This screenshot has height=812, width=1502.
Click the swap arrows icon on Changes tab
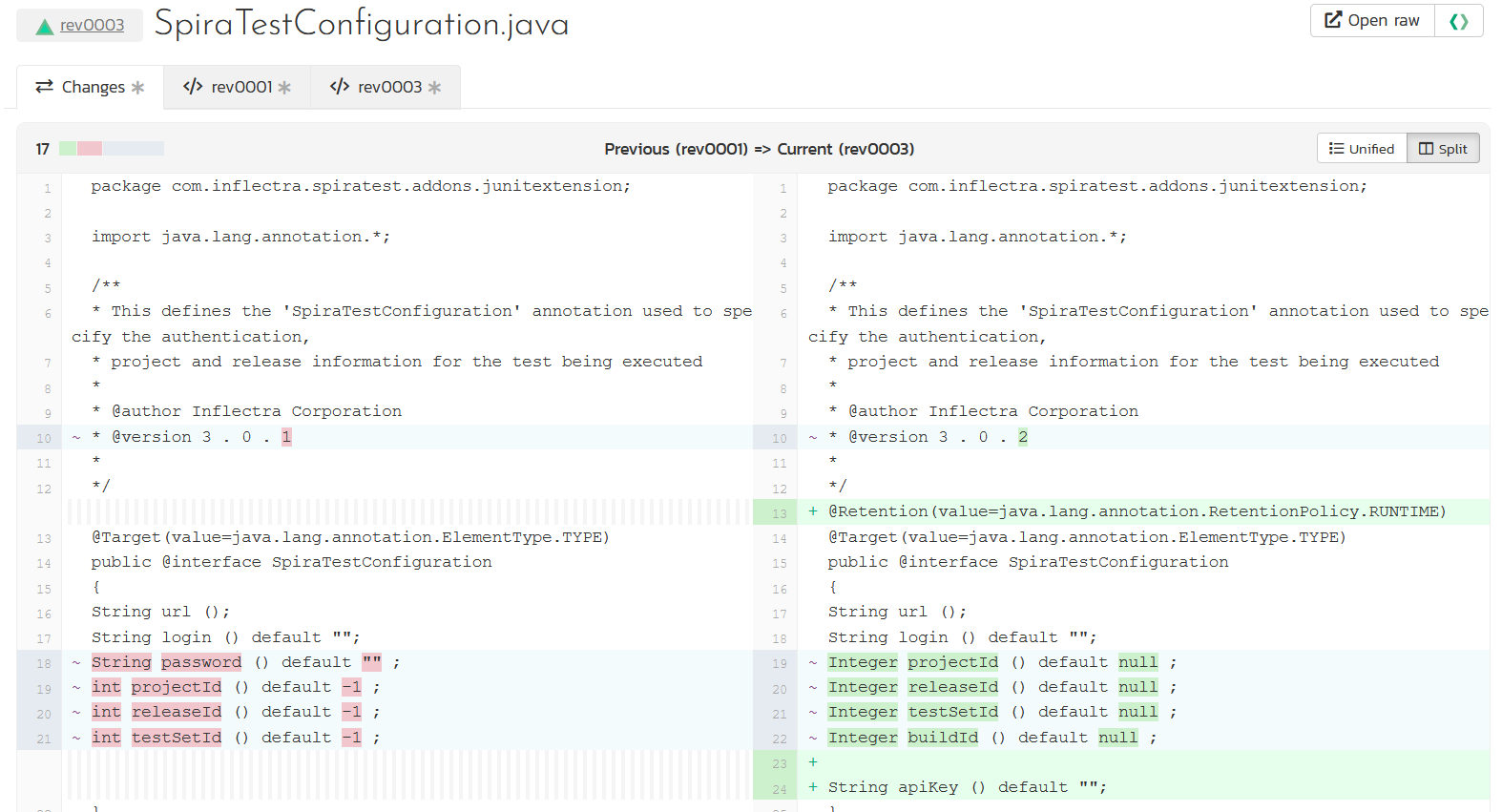click(x=44, y=87)
